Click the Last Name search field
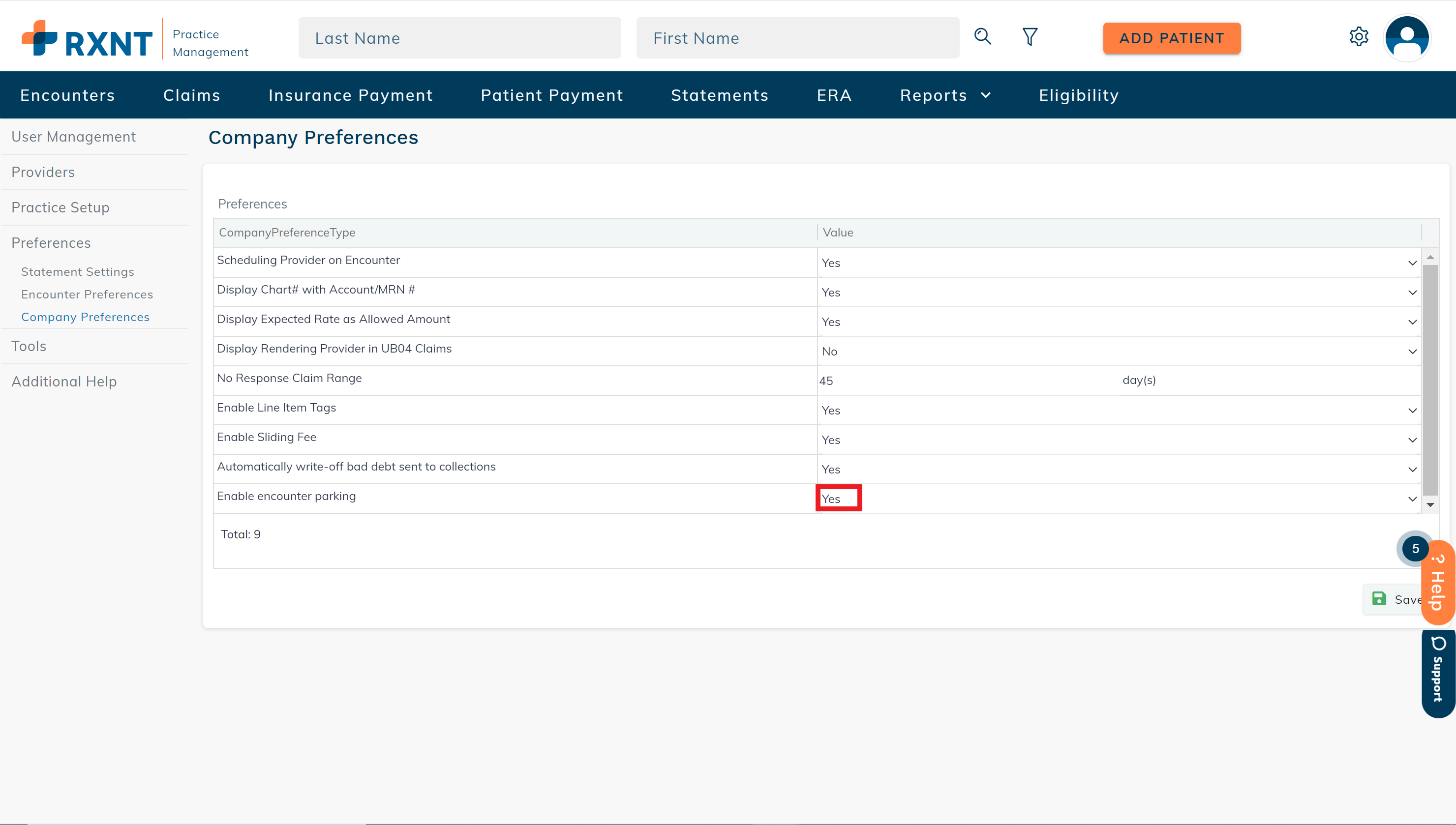The width and height of the screenshot is (1456, 825). pos(459,38)
